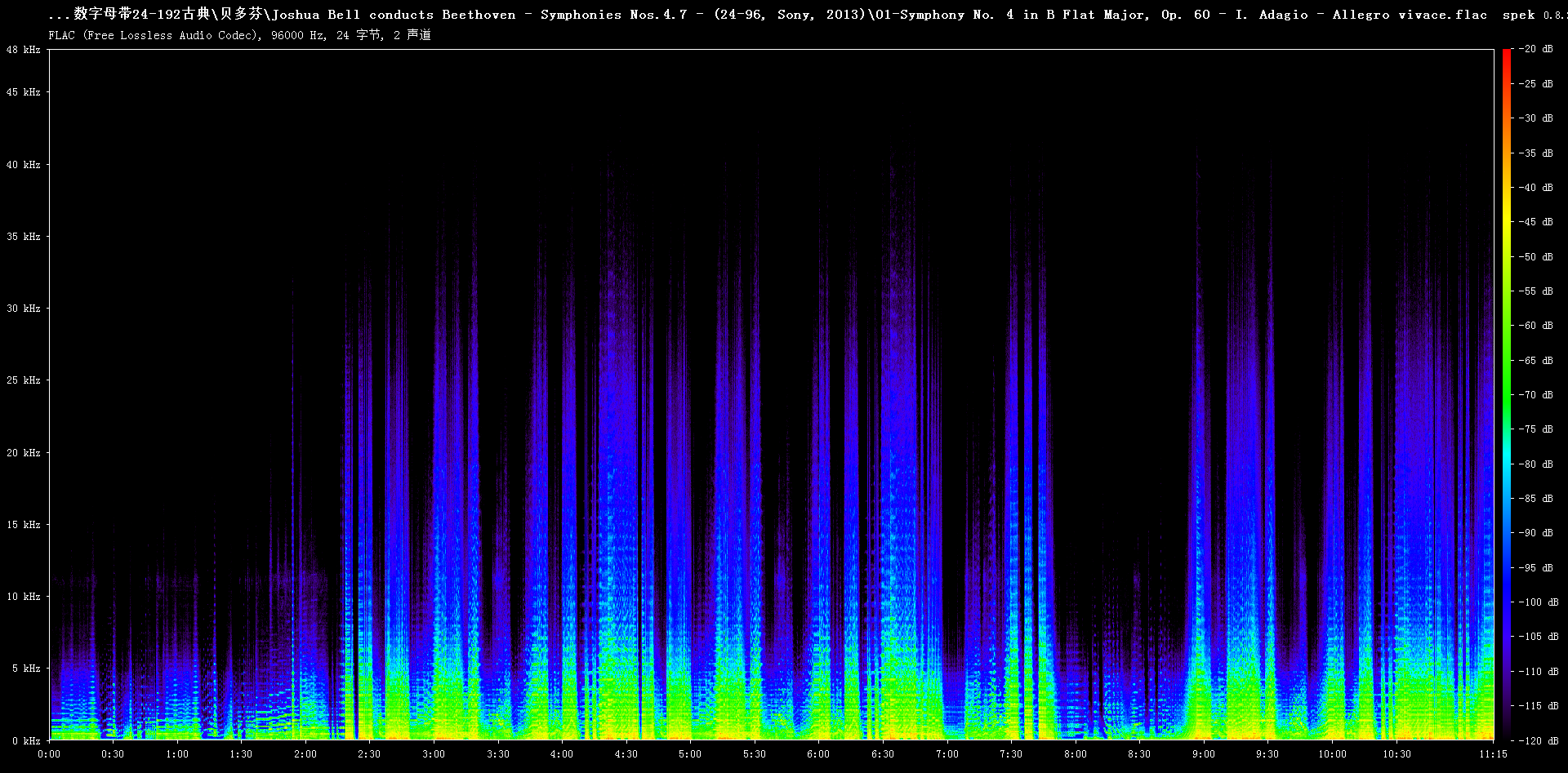Select the 9:00 mark on the time axis
Image resolution: width=1568 pixels, height=773 pixels.
1203,754
